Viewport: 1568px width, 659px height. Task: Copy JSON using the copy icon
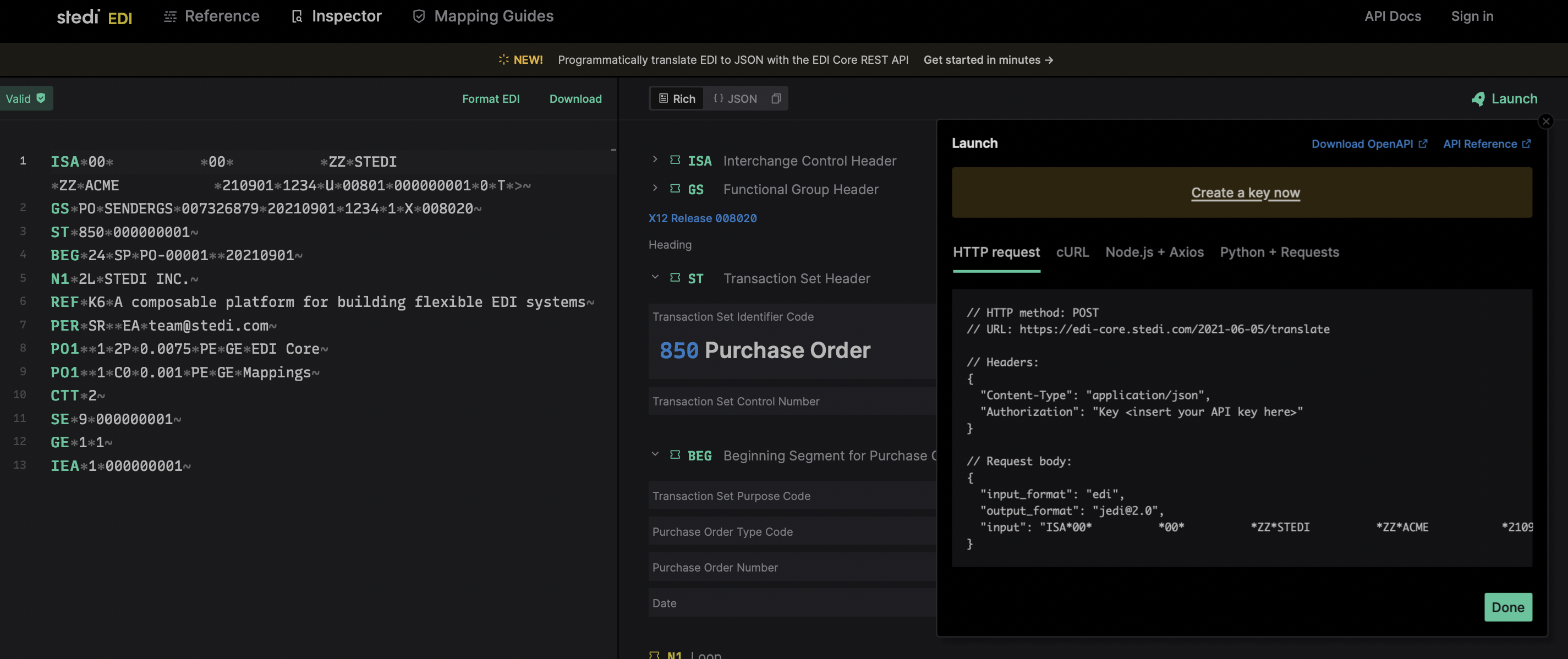tap(776, 98)
